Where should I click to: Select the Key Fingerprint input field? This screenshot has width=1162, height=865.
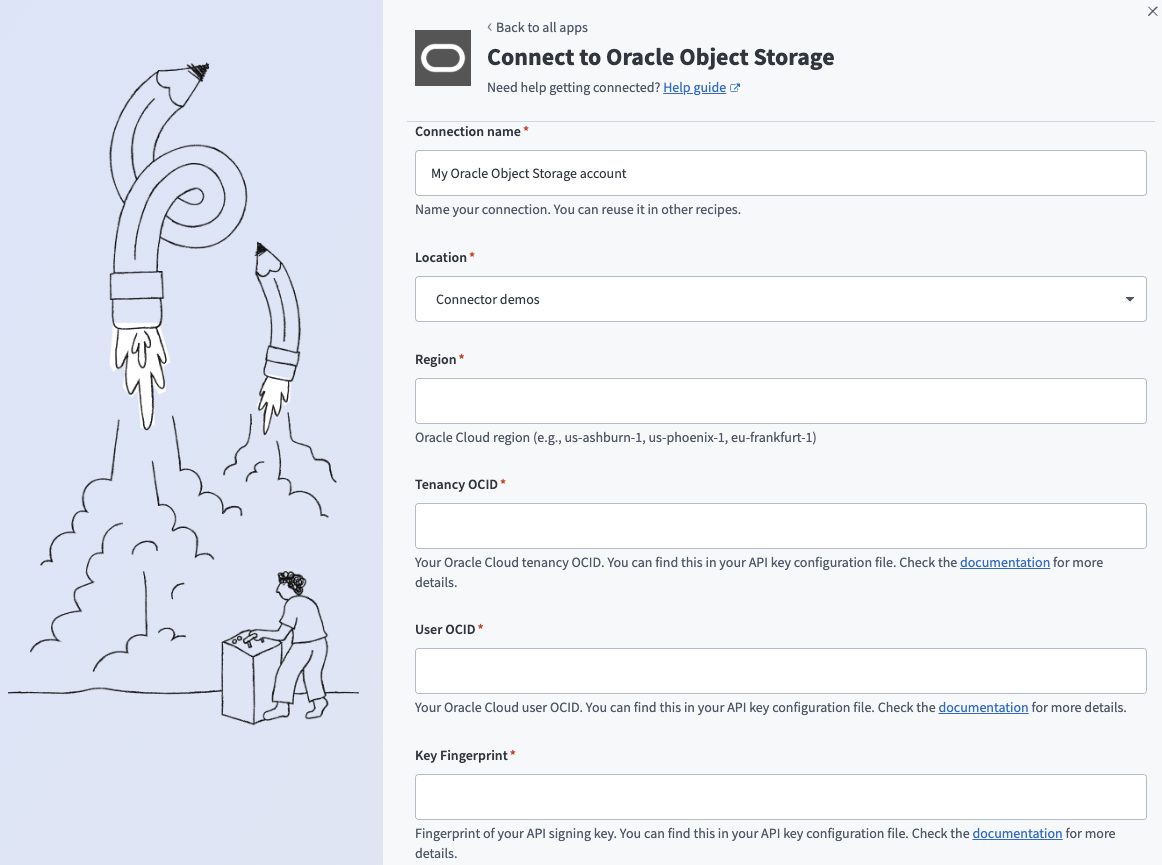pyautogui.click(x=780, y=797)
